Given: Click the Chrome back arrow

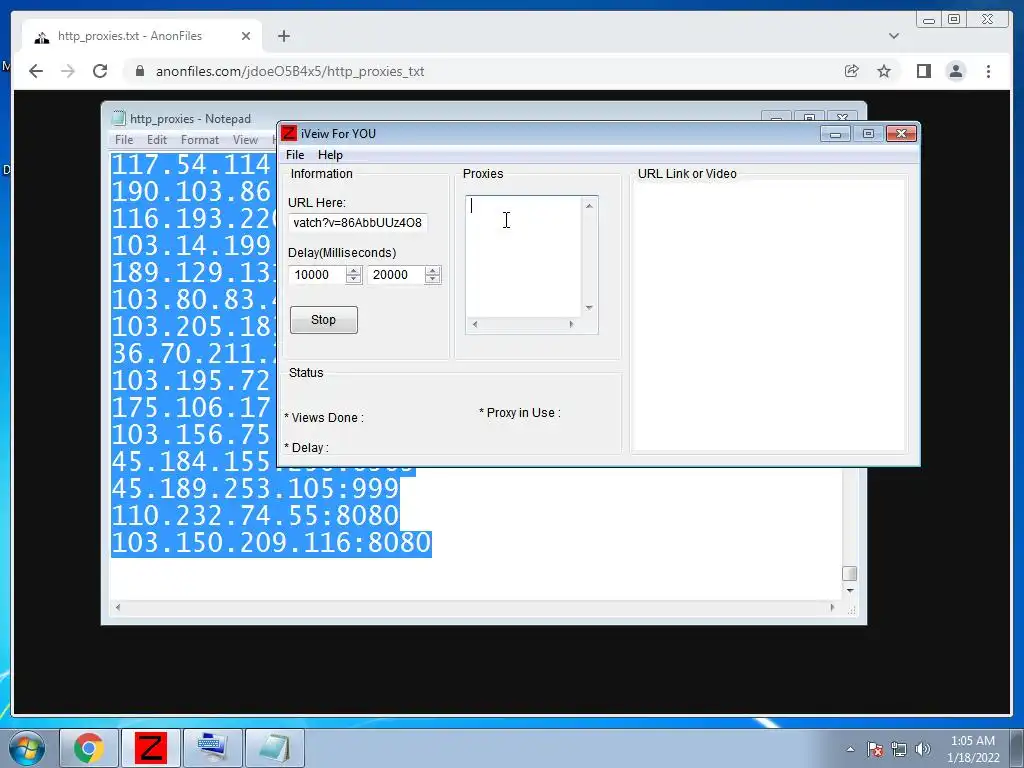Looking at the screenshot, I should (x=36, y=71).
